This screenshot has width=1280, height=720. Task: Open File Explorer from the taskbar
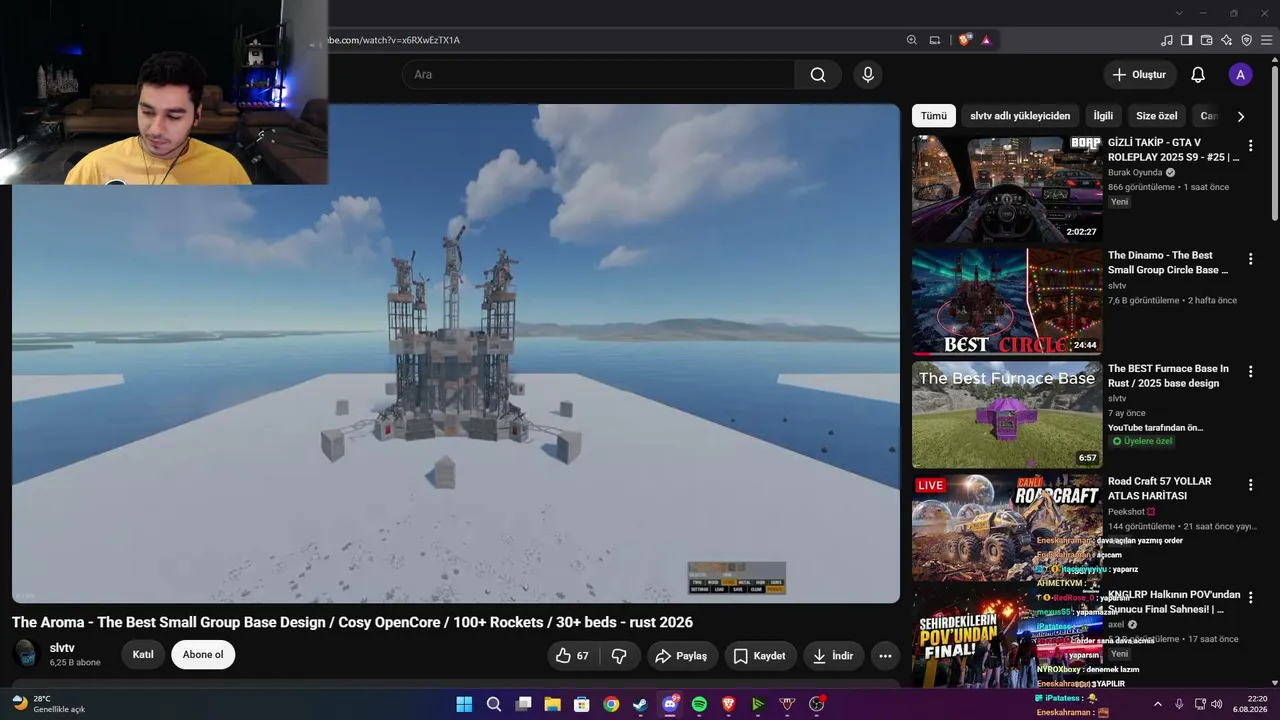click(x=552, y=704)
